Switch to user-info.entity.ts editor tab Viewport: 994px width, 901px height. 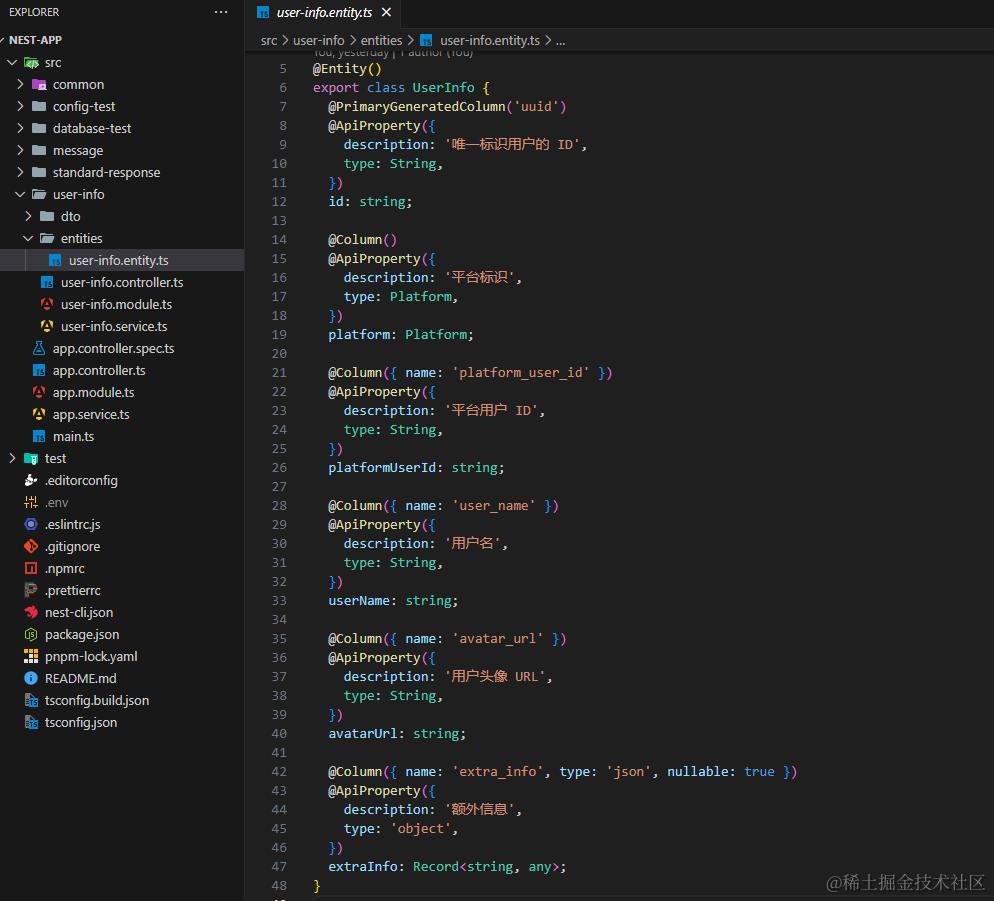pos(323,12)
